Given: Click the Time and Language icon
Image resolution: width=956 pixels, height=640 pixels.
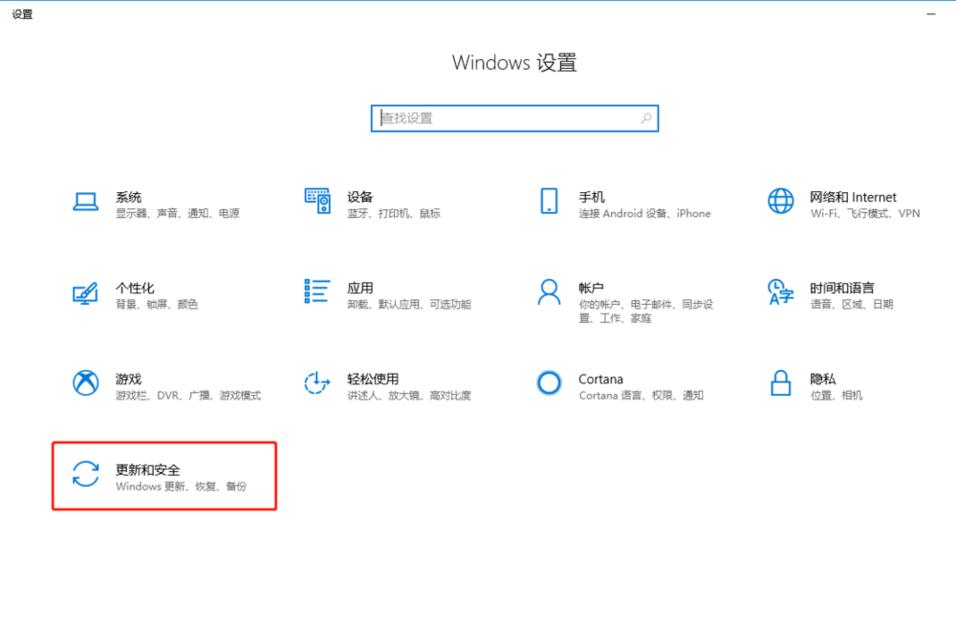Looking at the screenshot, I should click(780, 291).
